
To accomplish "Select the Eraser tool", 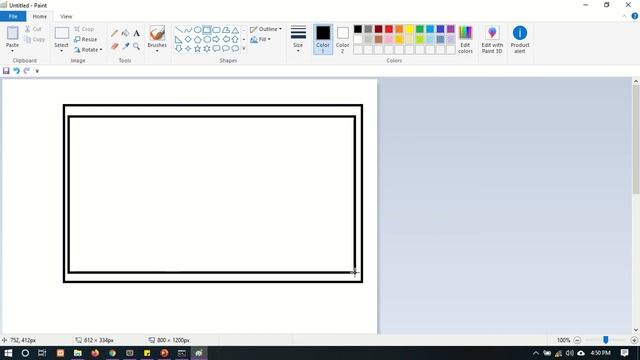I will [115, 46].
